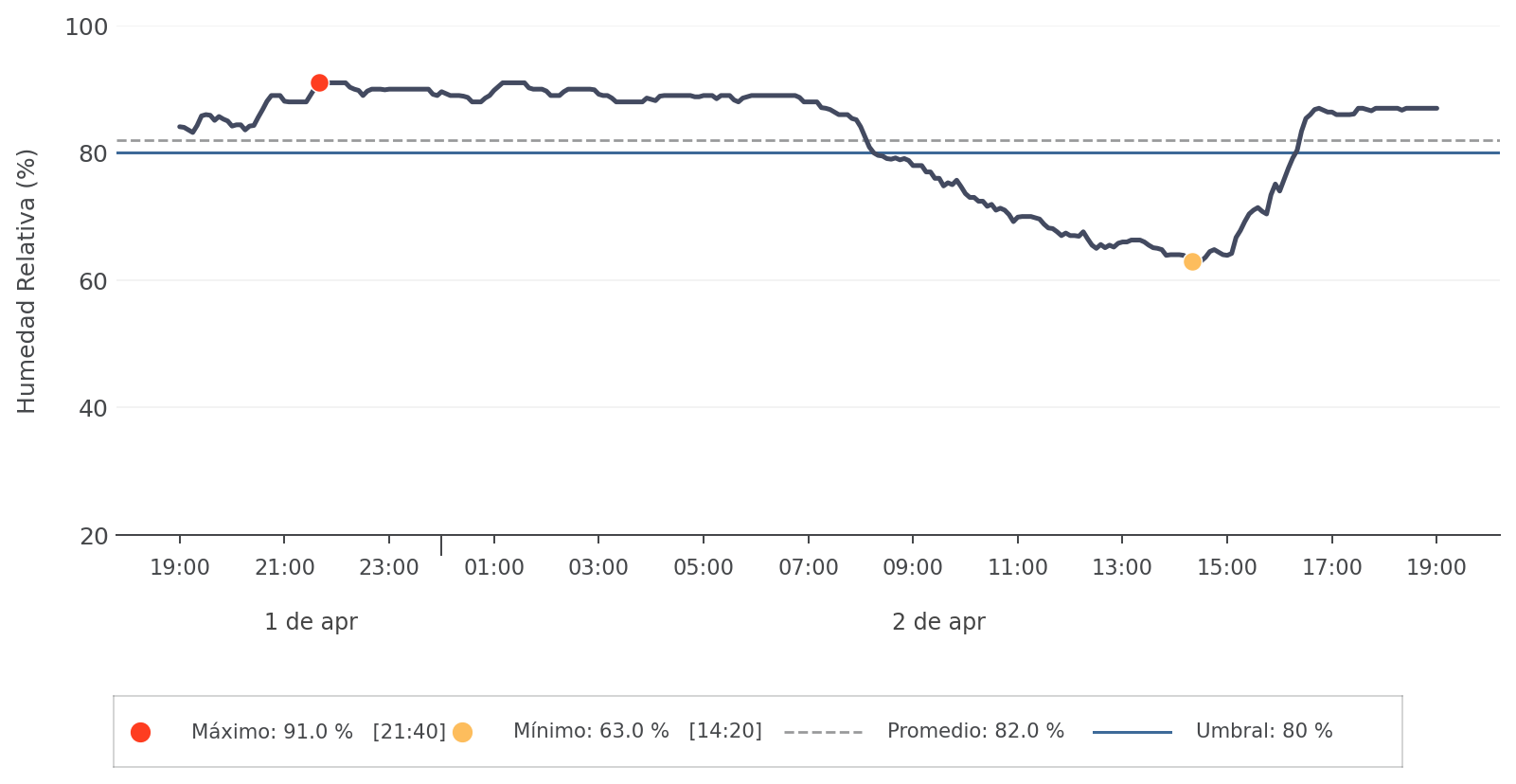Screen dimensions: 1516x784
Task: Click the 'Promedio: 82.0 %' legend text
Action: [975, 732]
